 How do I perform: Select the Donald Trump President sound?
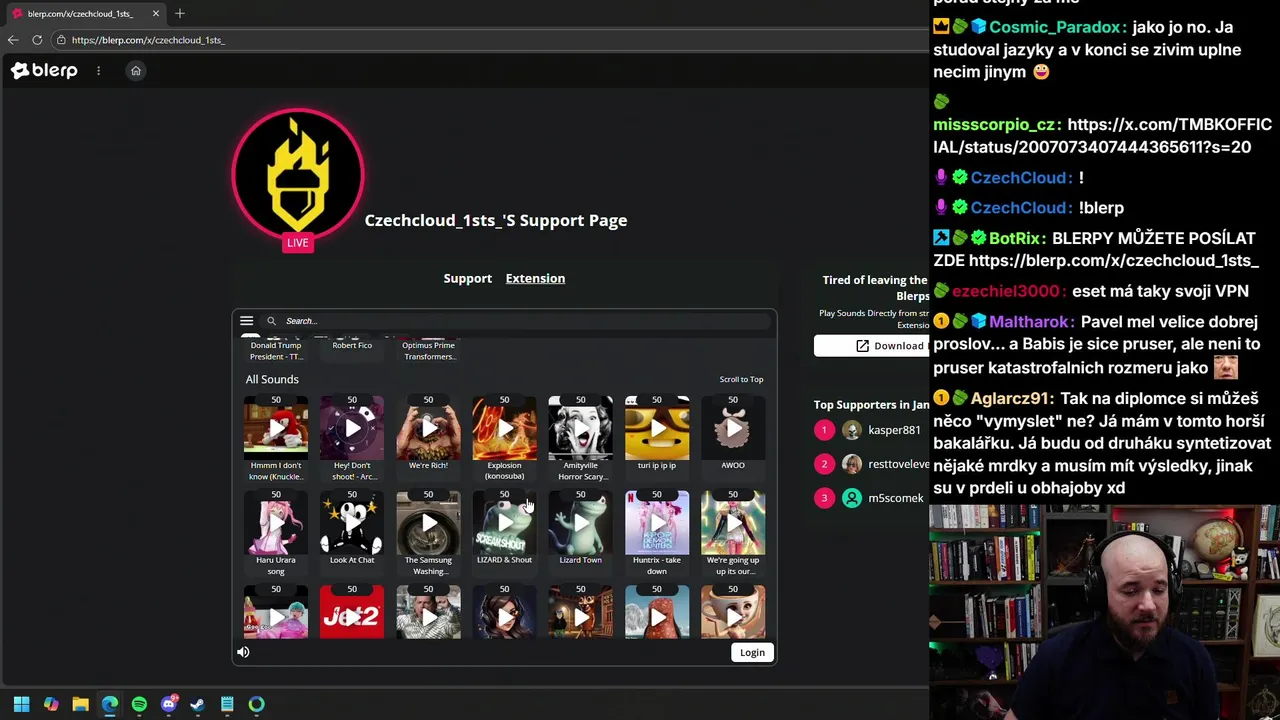pyautogui.click(x=276, y=350)
